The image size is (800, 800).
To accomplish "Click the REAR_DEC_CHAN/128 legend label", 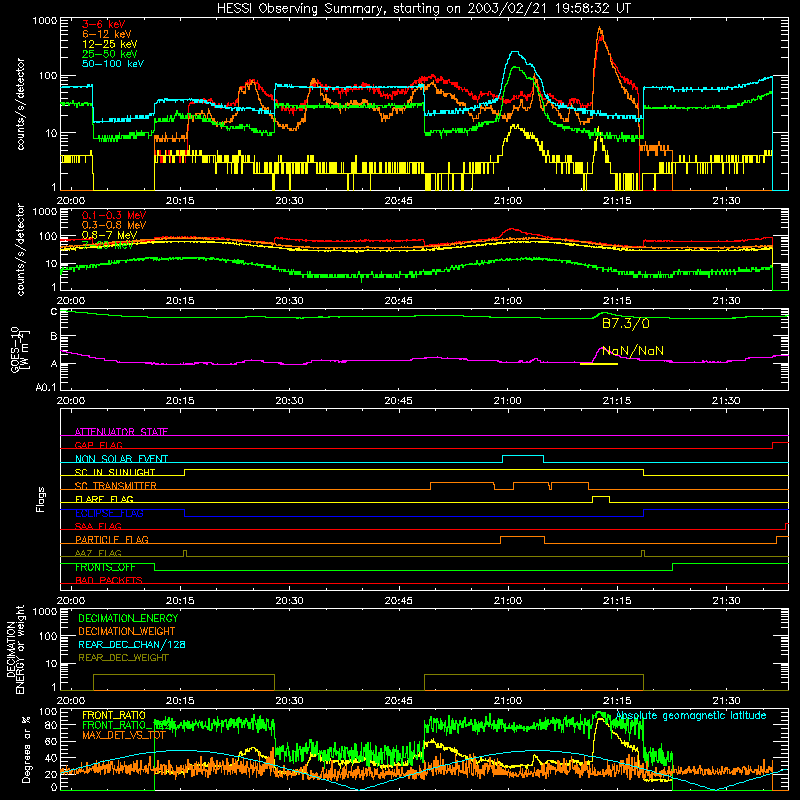I will click(132, 644).
